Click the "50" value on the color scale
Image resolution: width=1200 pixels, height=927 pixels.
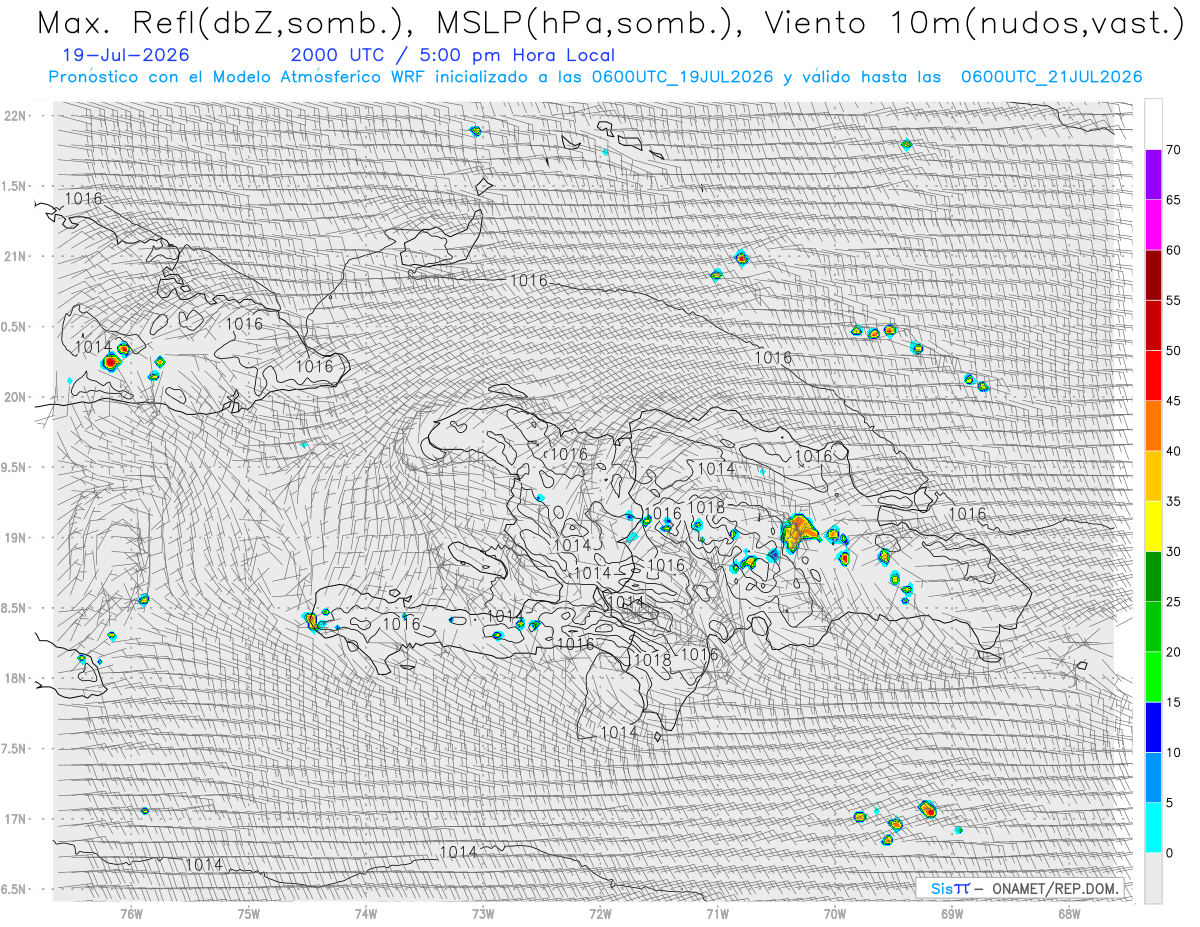1175,351
